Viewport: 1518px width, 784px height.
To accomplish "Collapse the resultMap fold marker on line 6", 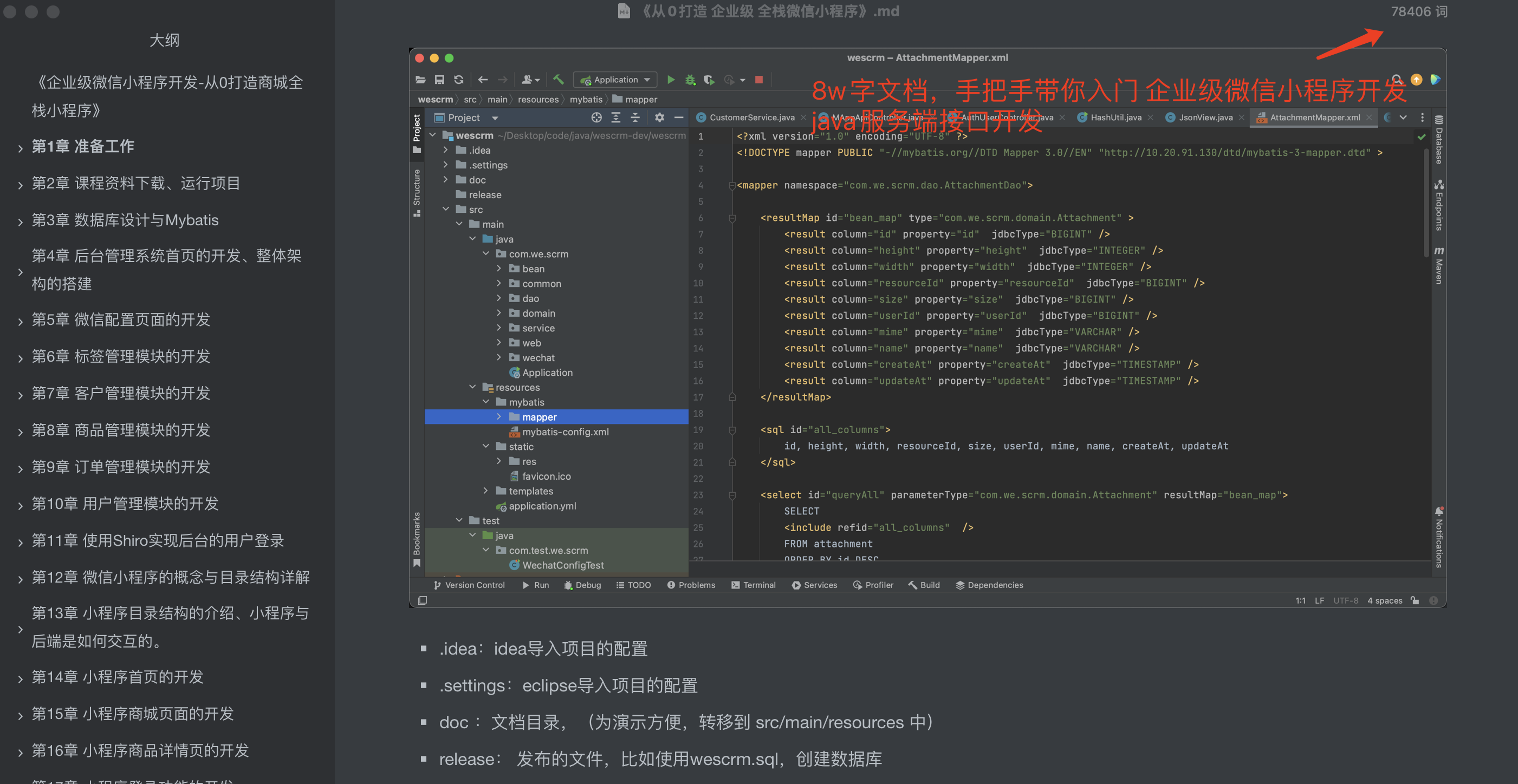I will point(732,218).
